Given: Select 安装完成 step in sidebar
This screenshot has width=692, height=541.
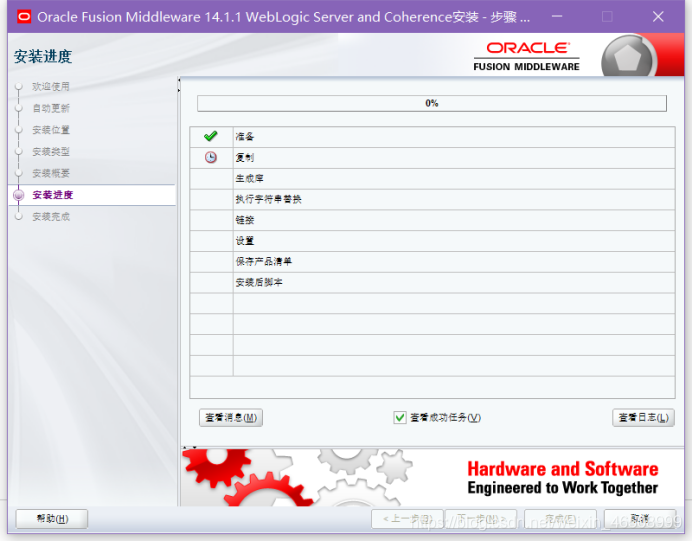Looking at the screenshot, I should (51, 217).
